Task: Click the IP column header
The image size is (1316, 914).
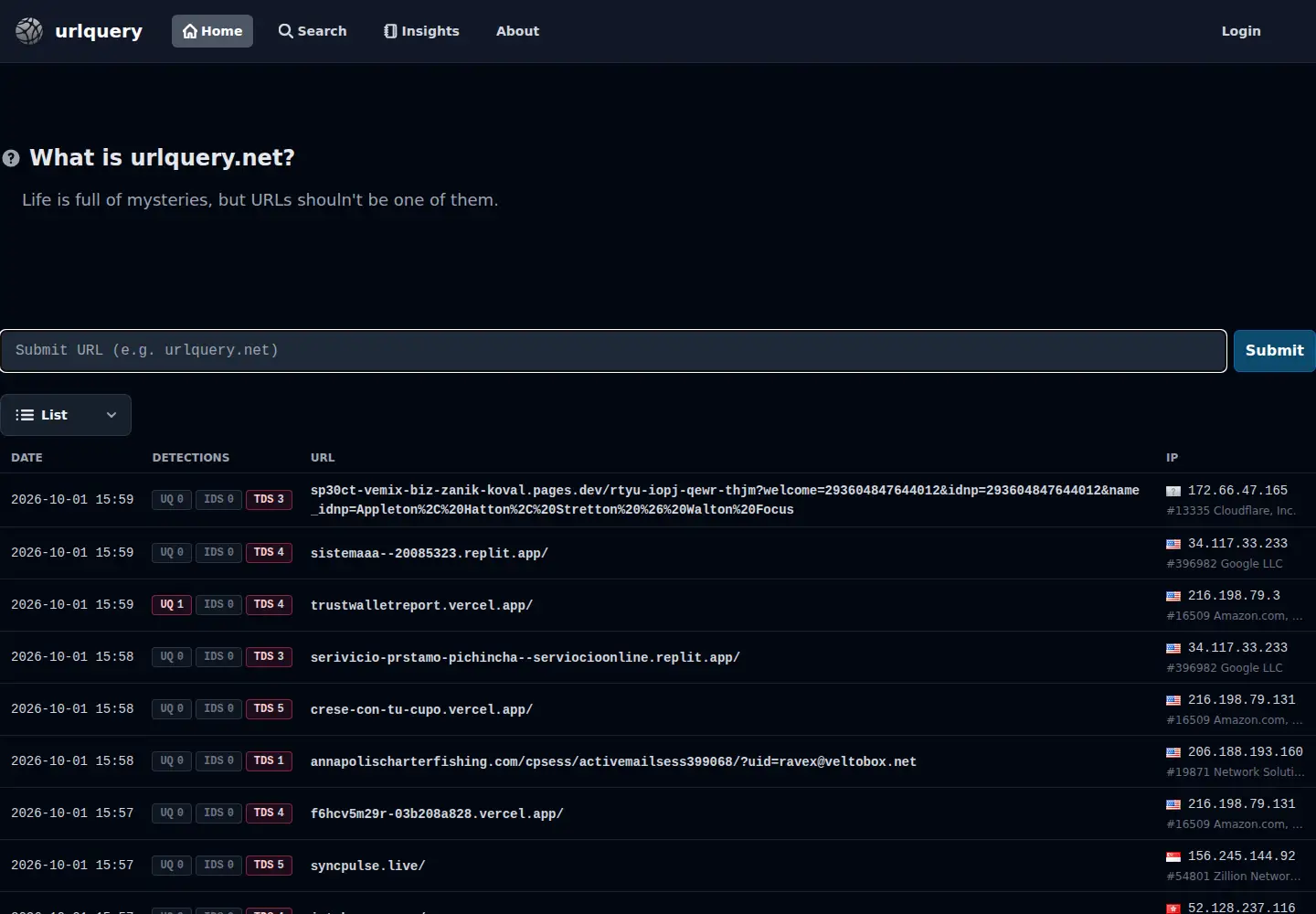Action: pyautogui.click(x=1172, y=458)
